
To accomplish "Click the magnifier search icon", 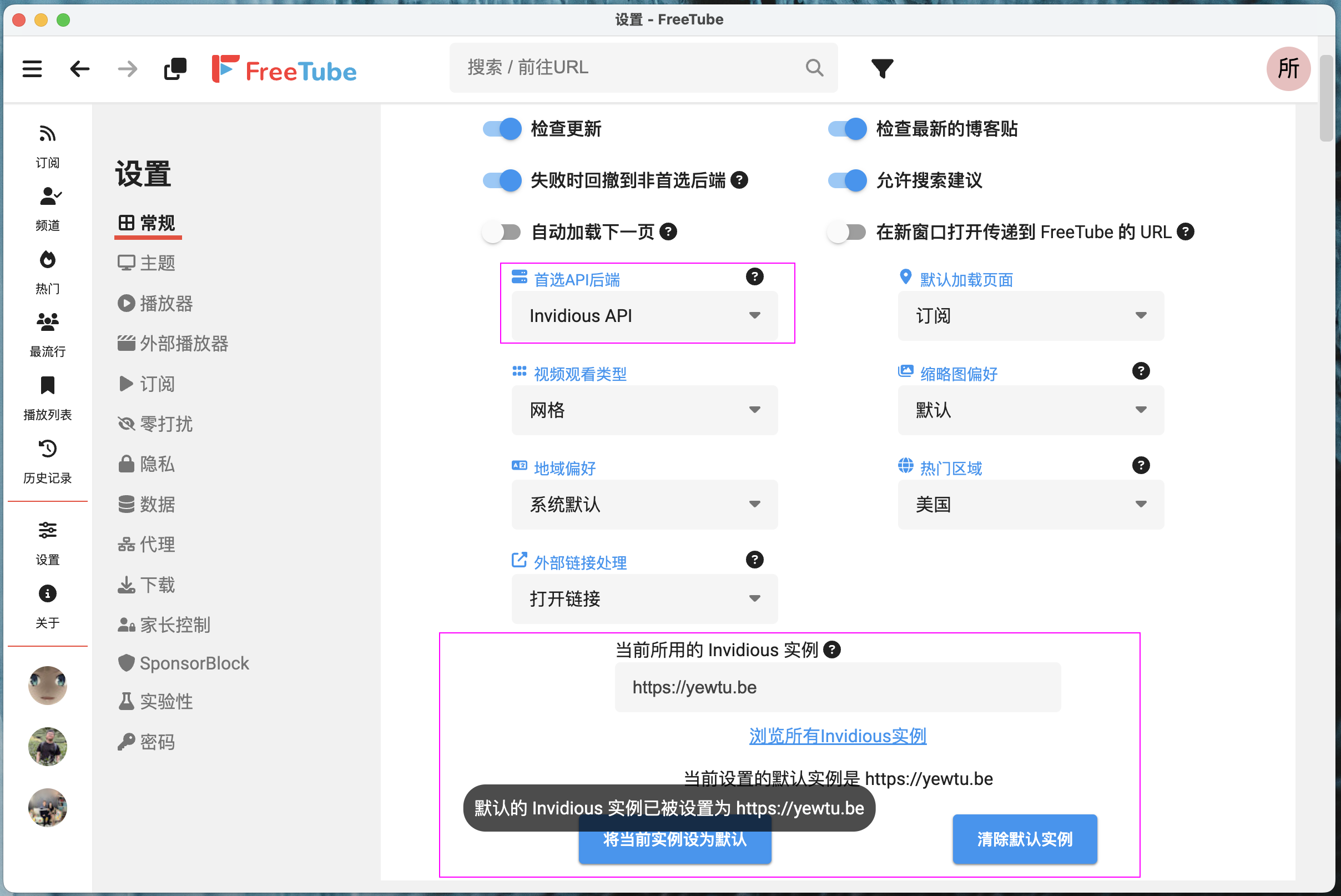I will (814, 68).
